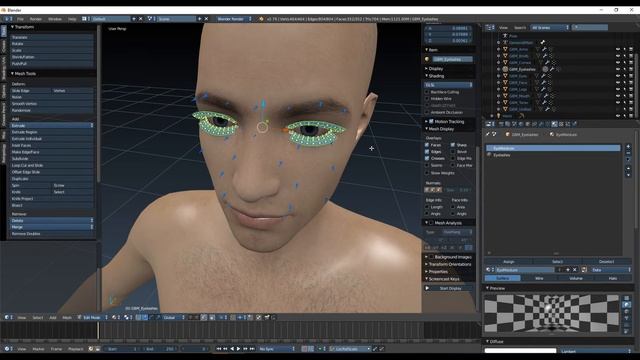The width and height of the screenshot is (640, 360).
Task: Open the Help menu
Action: [x=72, y=19]
